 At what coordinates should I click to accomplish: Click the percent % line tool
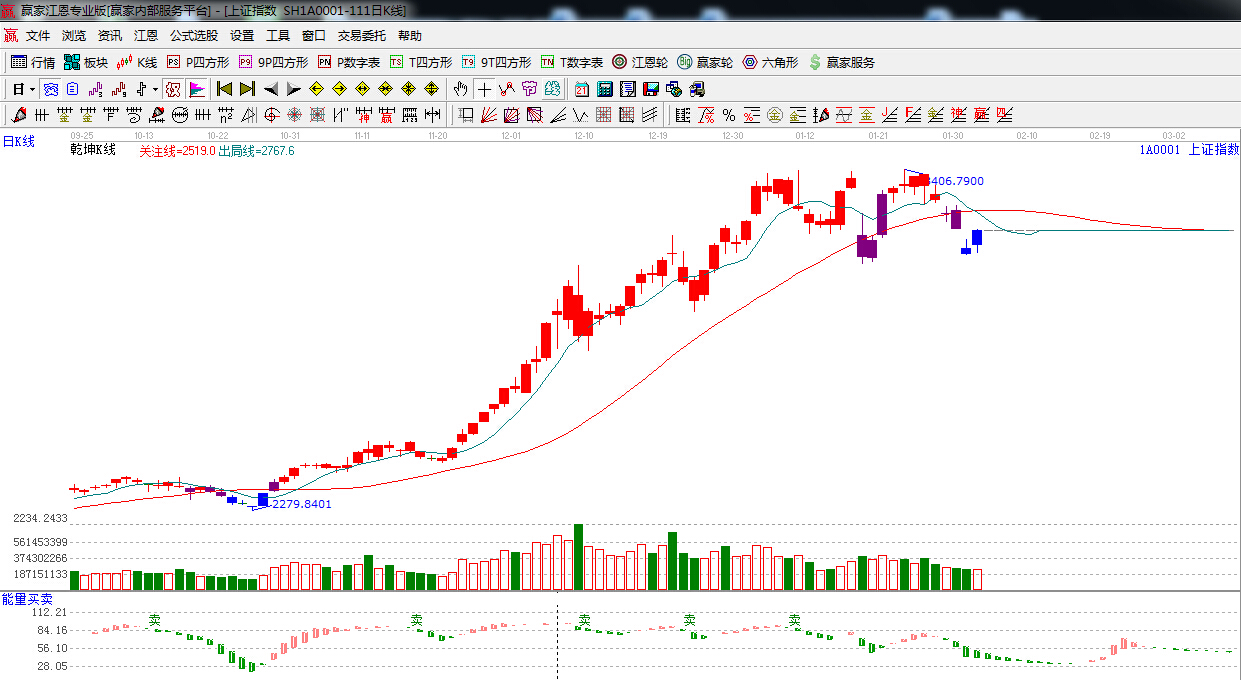coord(729,115)
